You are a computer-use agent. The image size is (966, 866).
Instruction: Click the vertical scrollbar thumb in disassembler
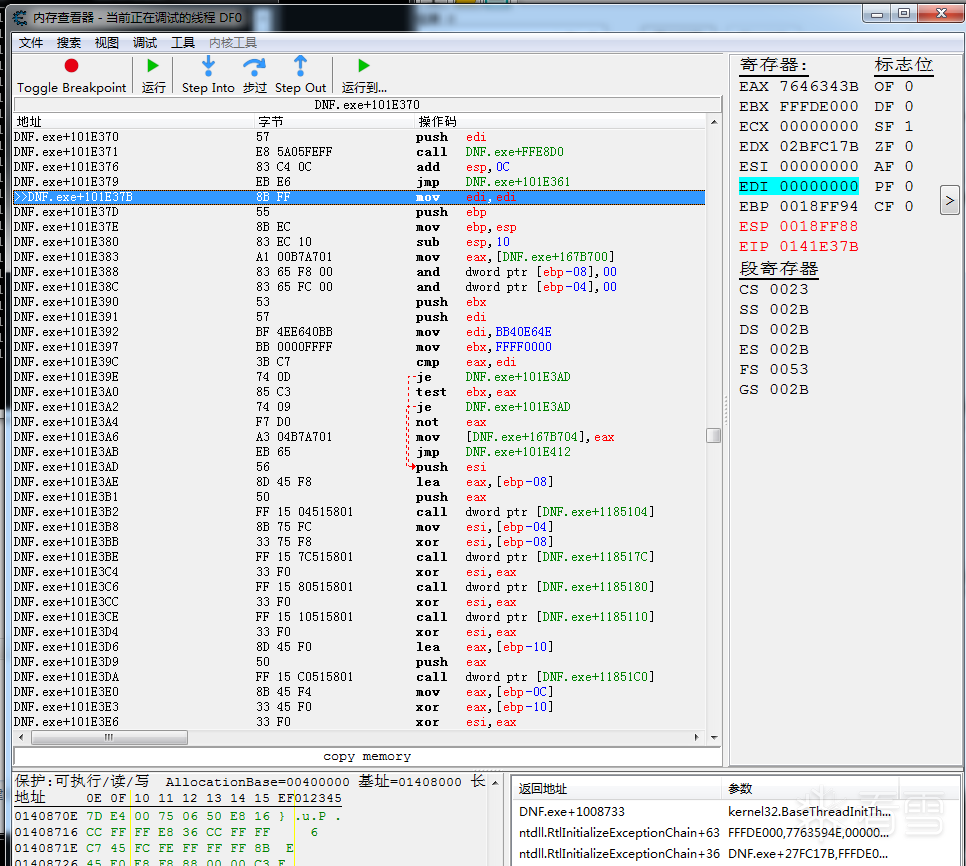713,435
